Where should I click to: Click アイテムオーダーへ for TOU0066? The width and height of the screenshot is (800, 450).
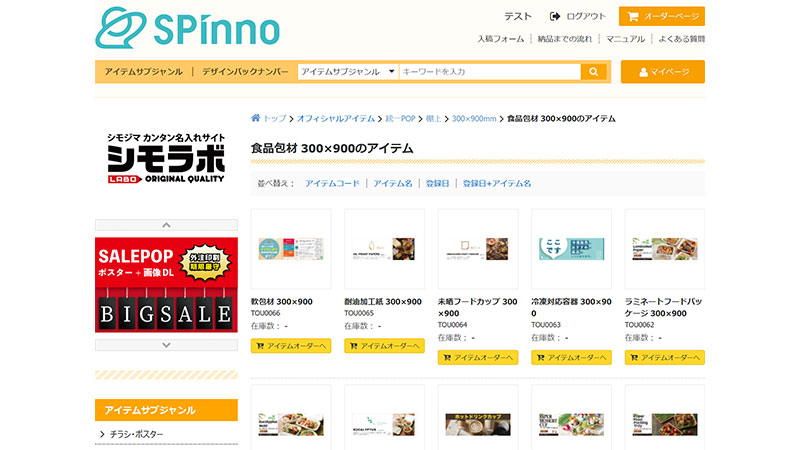click(291, 346)
